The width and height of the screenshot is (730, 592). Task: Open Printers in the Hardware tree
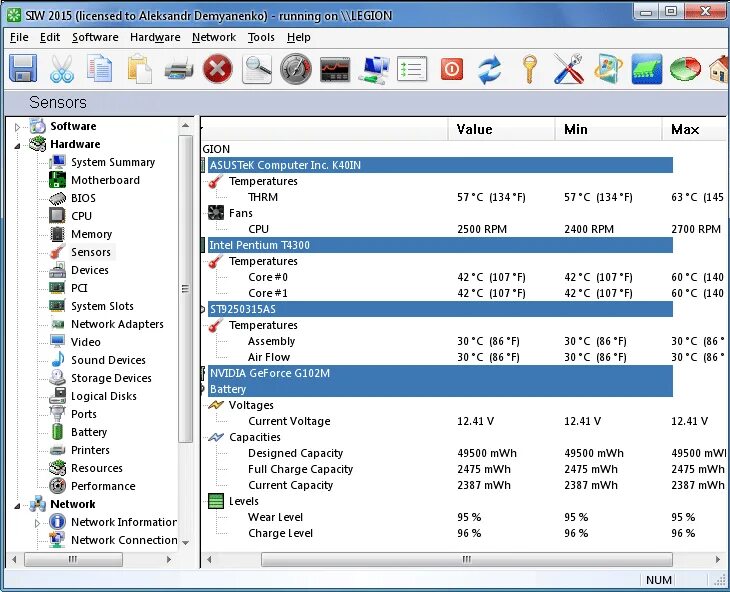point(90,450)
